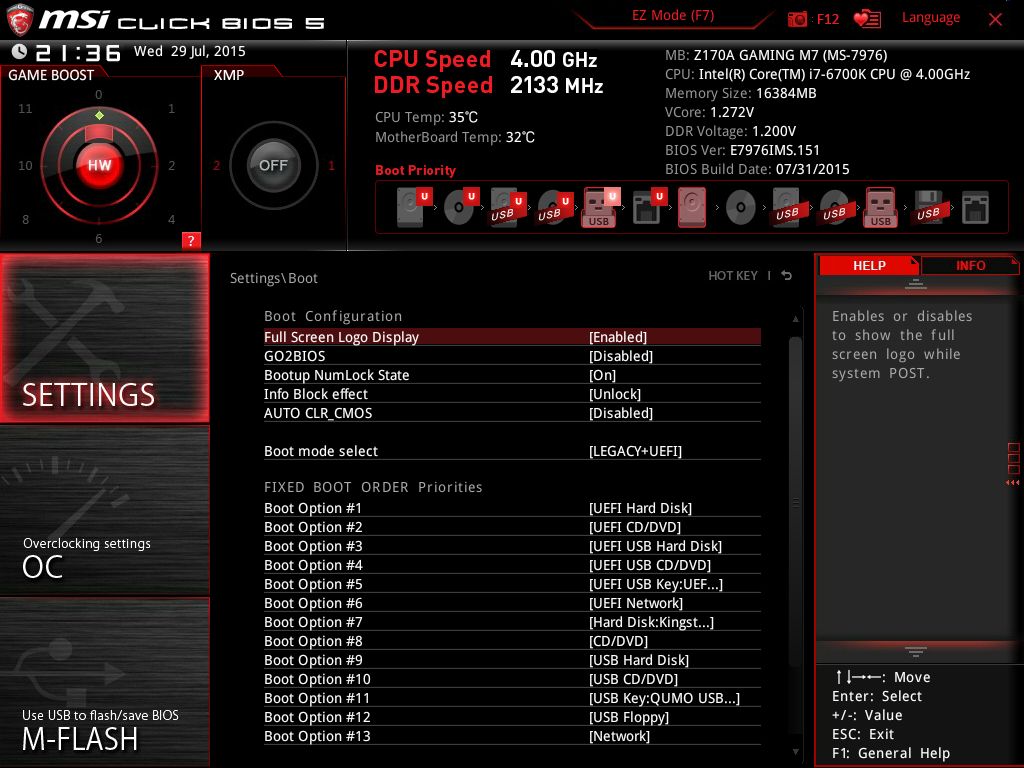Click the UEFI CD/DVD boot priority icon

point(461,207)
